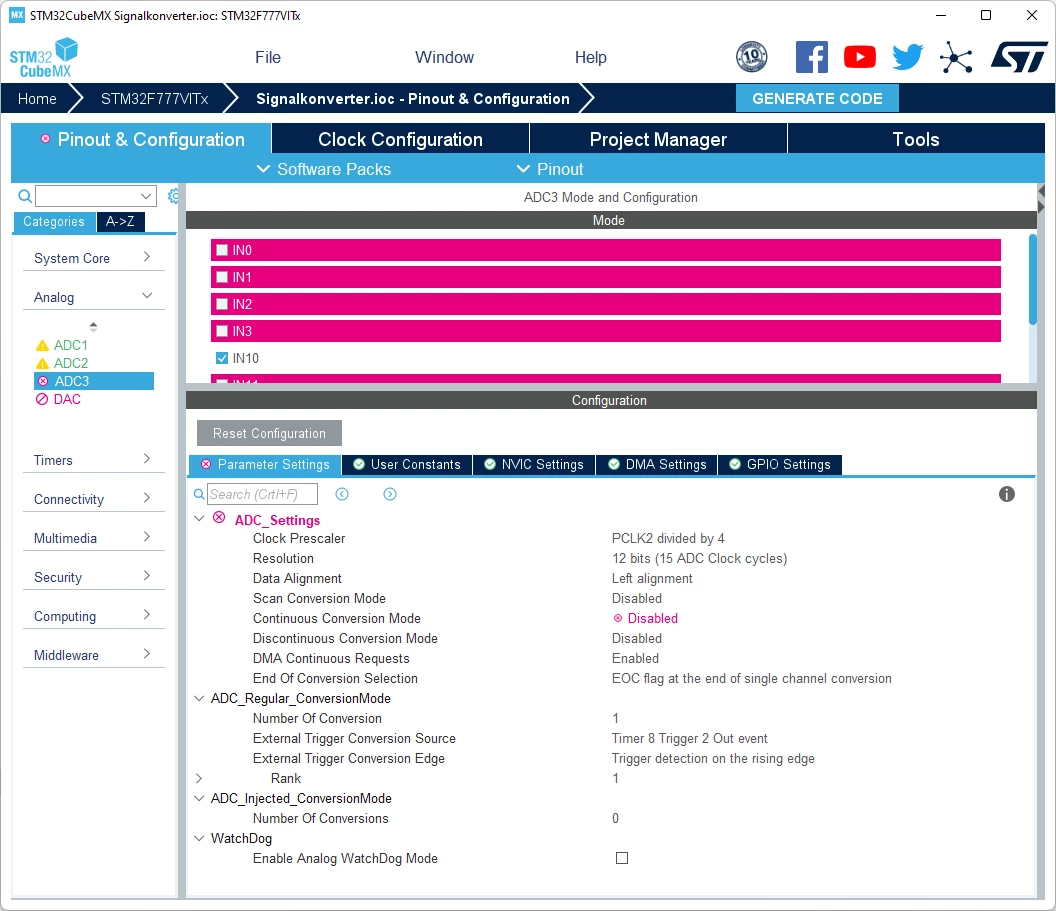Go to next search result arrow
The image size is (1056, 911).
(x=390, y=494)
